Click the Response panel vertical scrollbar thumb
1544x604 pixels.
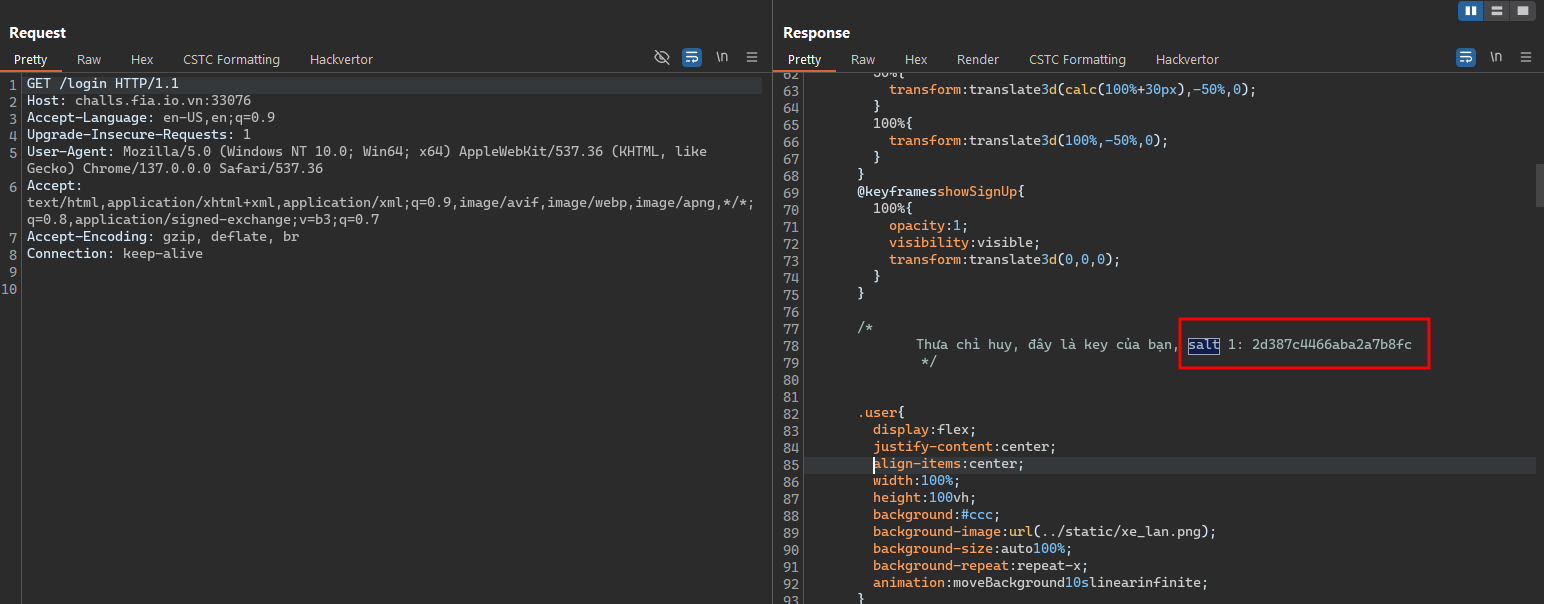tap(1539, 186)
